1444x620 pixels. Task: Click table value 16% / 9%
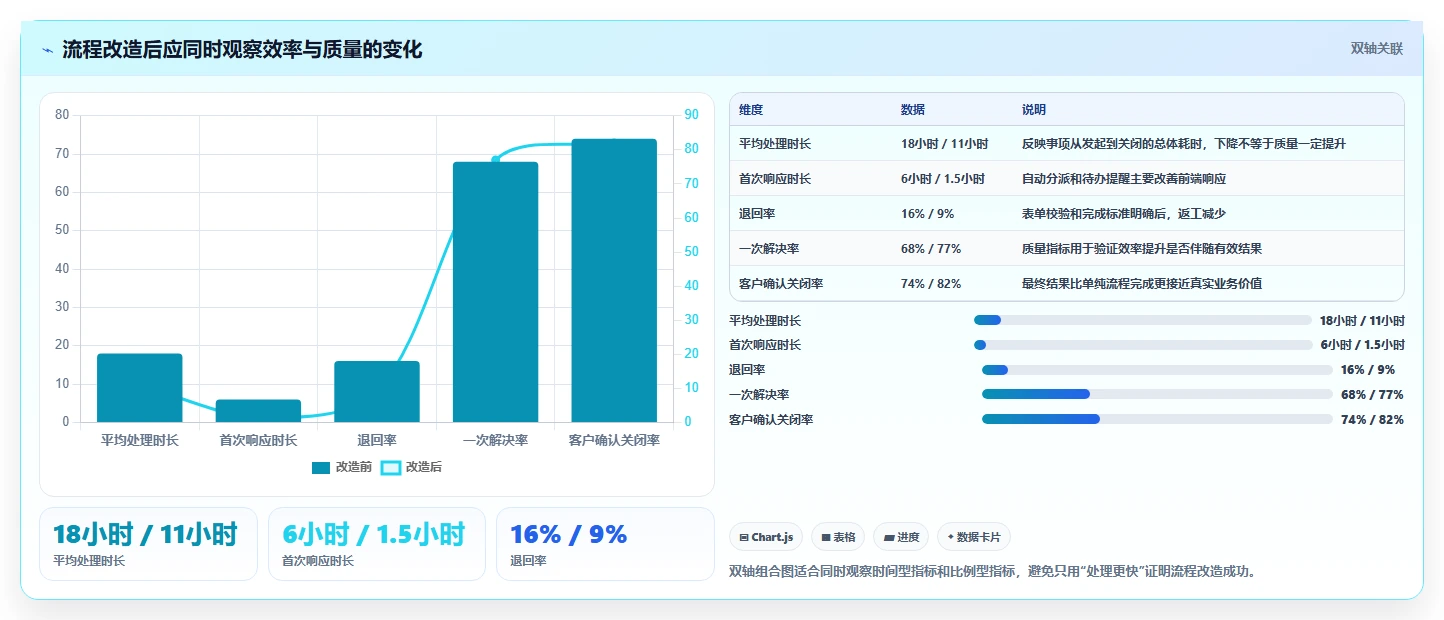click(927, 214)
